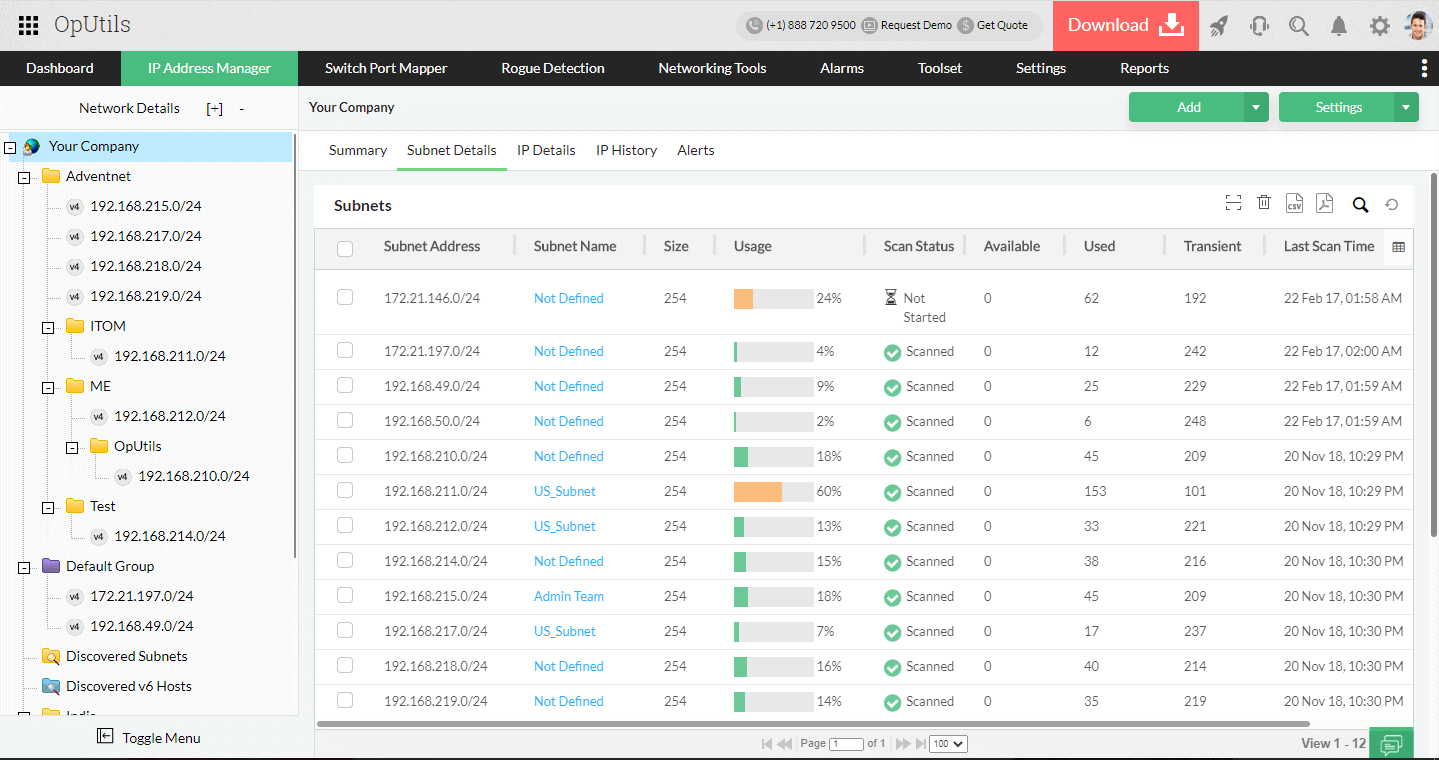Open the Settings button dropdown arrow
The image size is (1439, 760).
coord(1406,107)
